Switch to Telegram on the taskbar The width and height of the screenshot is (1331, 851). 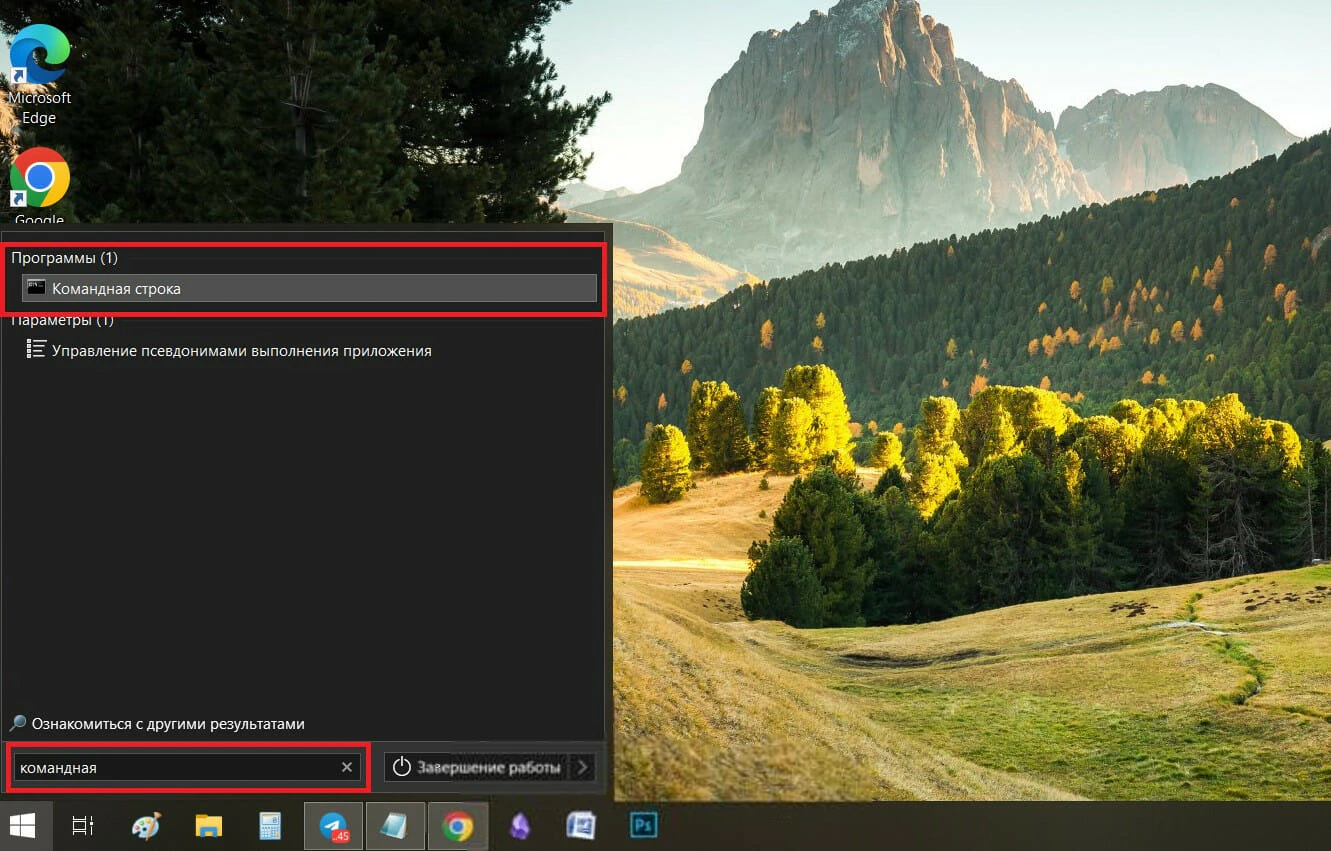(334, 826)
